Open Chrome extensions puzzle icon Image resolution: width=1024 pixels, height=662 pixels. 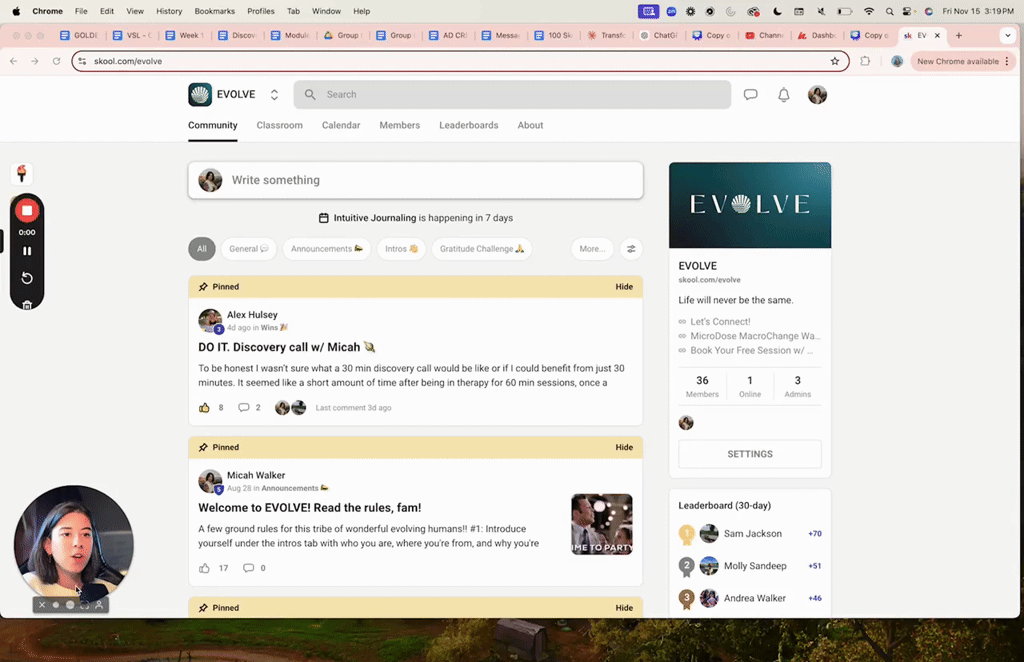(865, 61)
